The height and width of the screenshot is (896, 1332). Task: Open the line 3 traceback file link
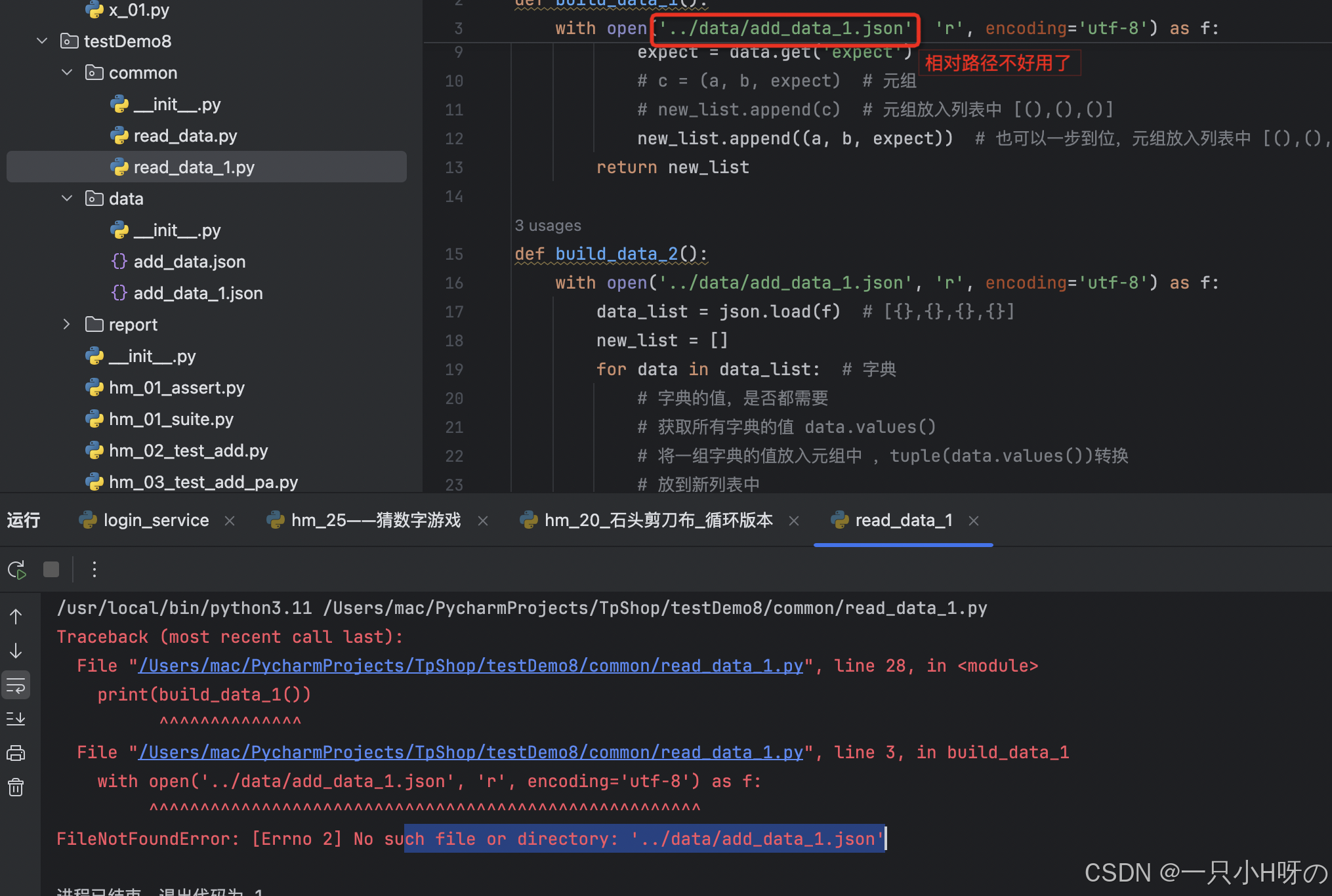tap(470, 752)
